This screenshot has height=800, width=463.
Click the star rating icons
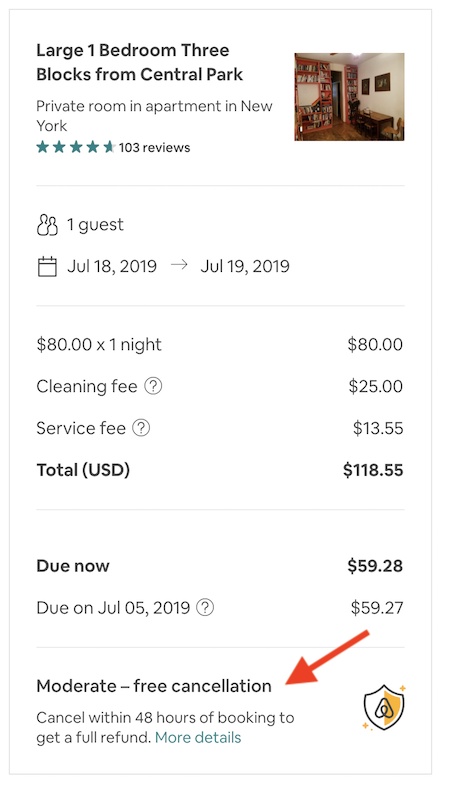[76, 147]
